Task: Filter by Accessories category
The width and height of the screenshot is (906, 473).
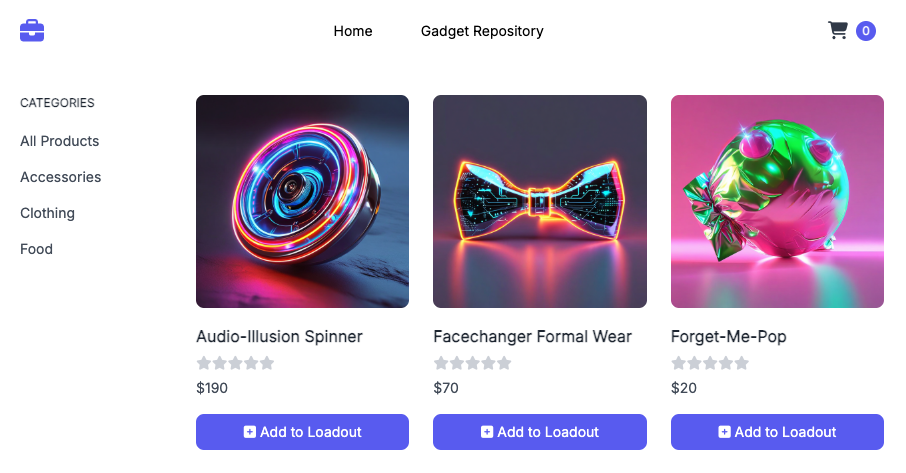Action: (x=61, y=177)
